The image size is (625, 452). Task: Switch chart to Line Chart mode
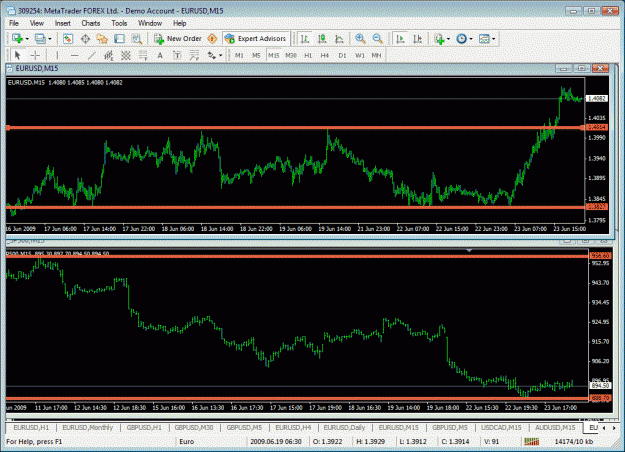(x=339, y=39)
